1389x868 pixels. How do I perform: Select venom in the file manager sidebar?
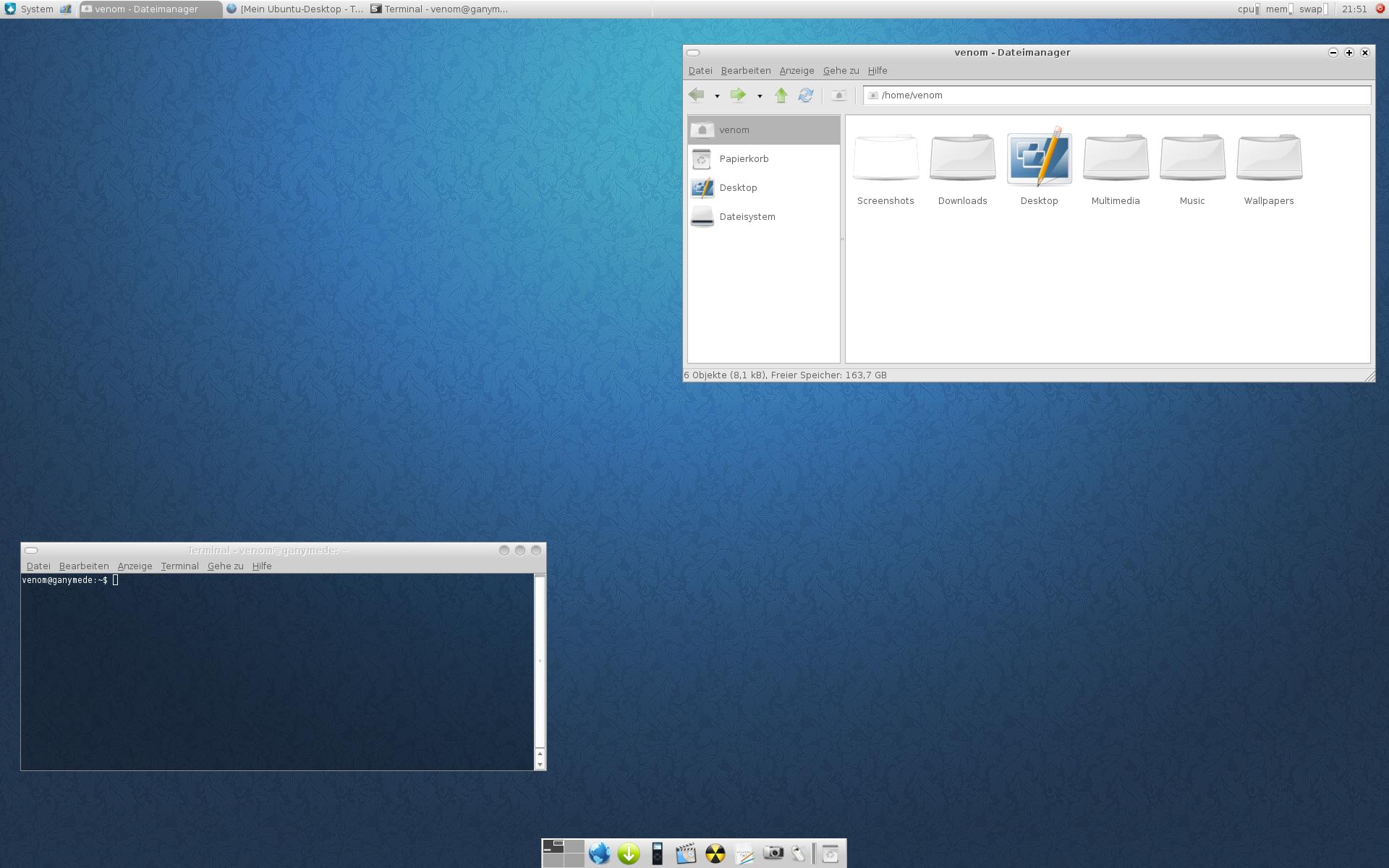[764, 130]
